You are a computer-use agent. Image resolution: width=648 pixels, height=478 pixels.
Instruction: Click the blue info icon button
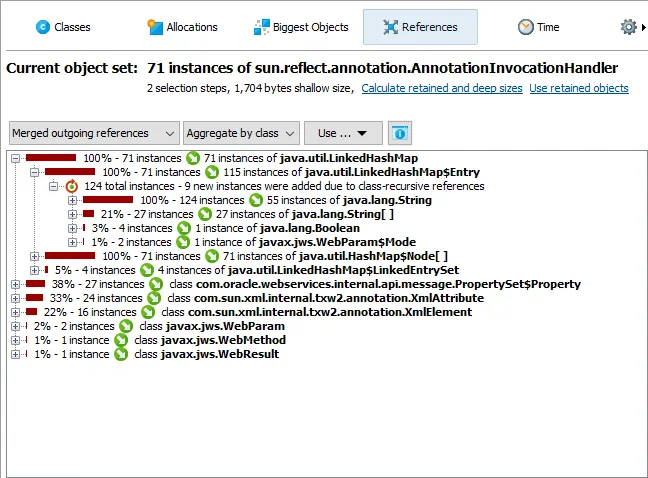(x=400, y=133)
